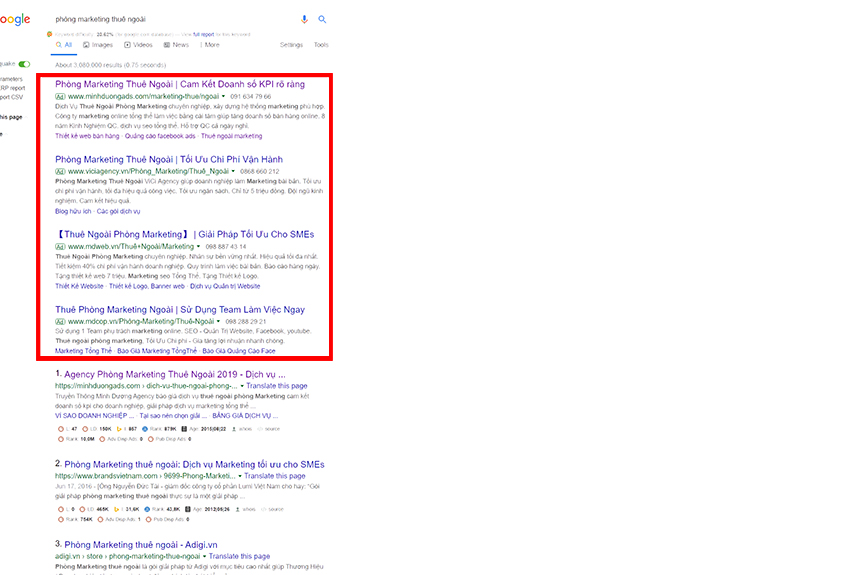
Task: Open sitelink 'Thuê ngoài marketing'
Action: [x=231, y=136]
